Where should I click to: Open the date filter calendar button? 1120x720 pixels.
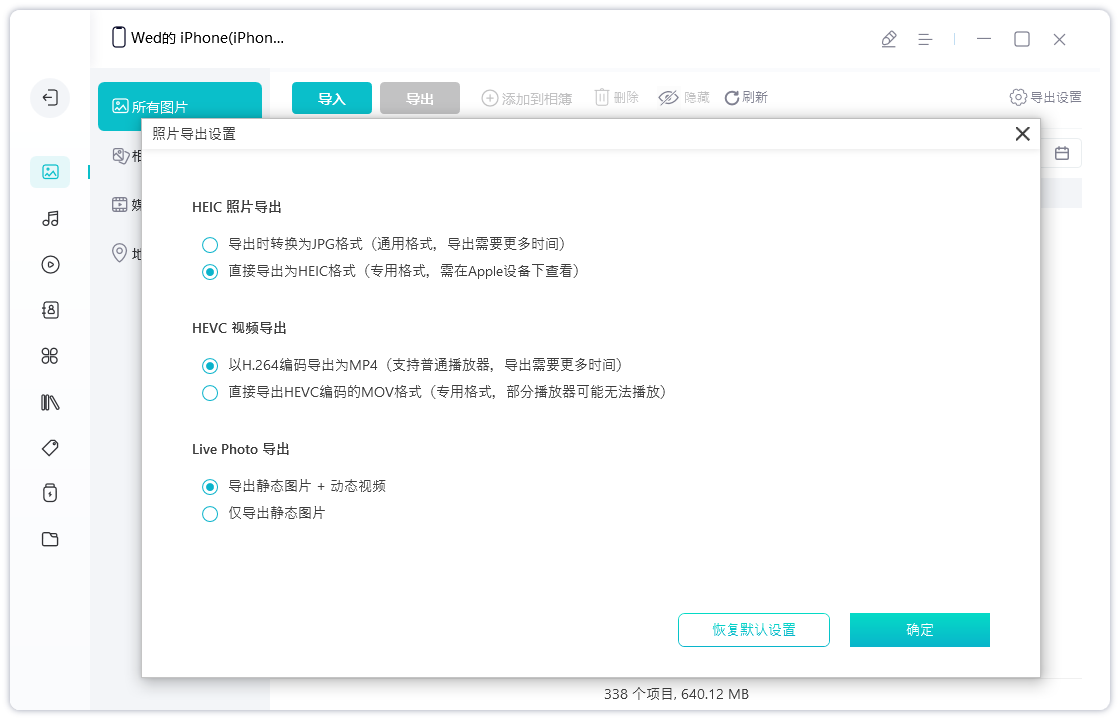(1063, 152)
